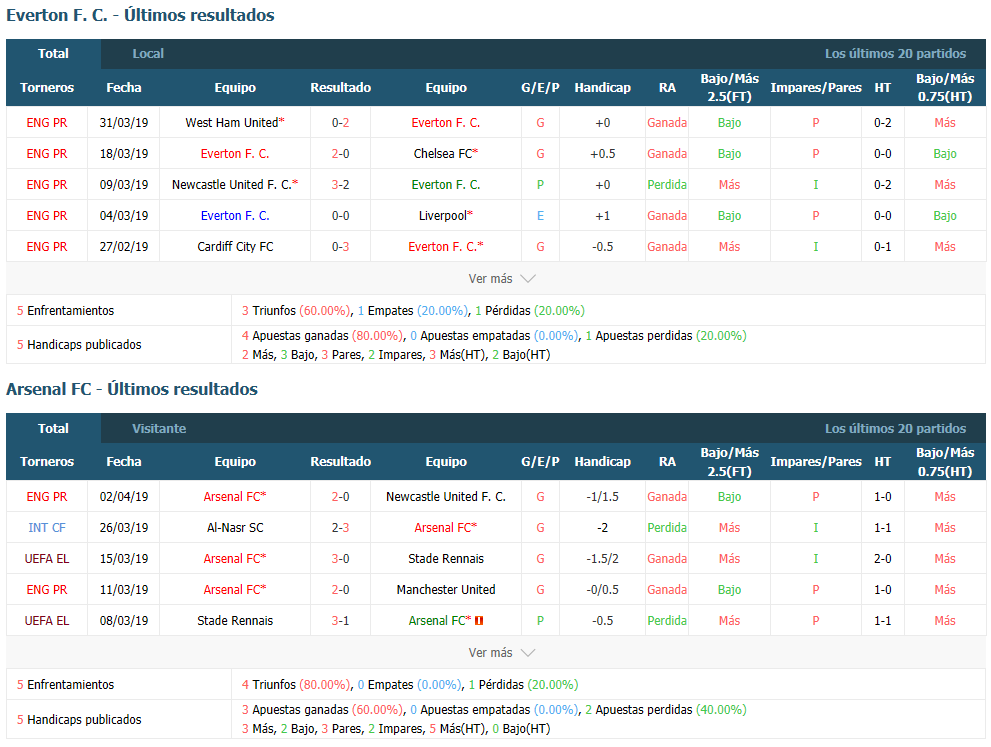Click Handicap column header in Arsenal table
This screenshot has height=747, width=991.
[602, 462]
